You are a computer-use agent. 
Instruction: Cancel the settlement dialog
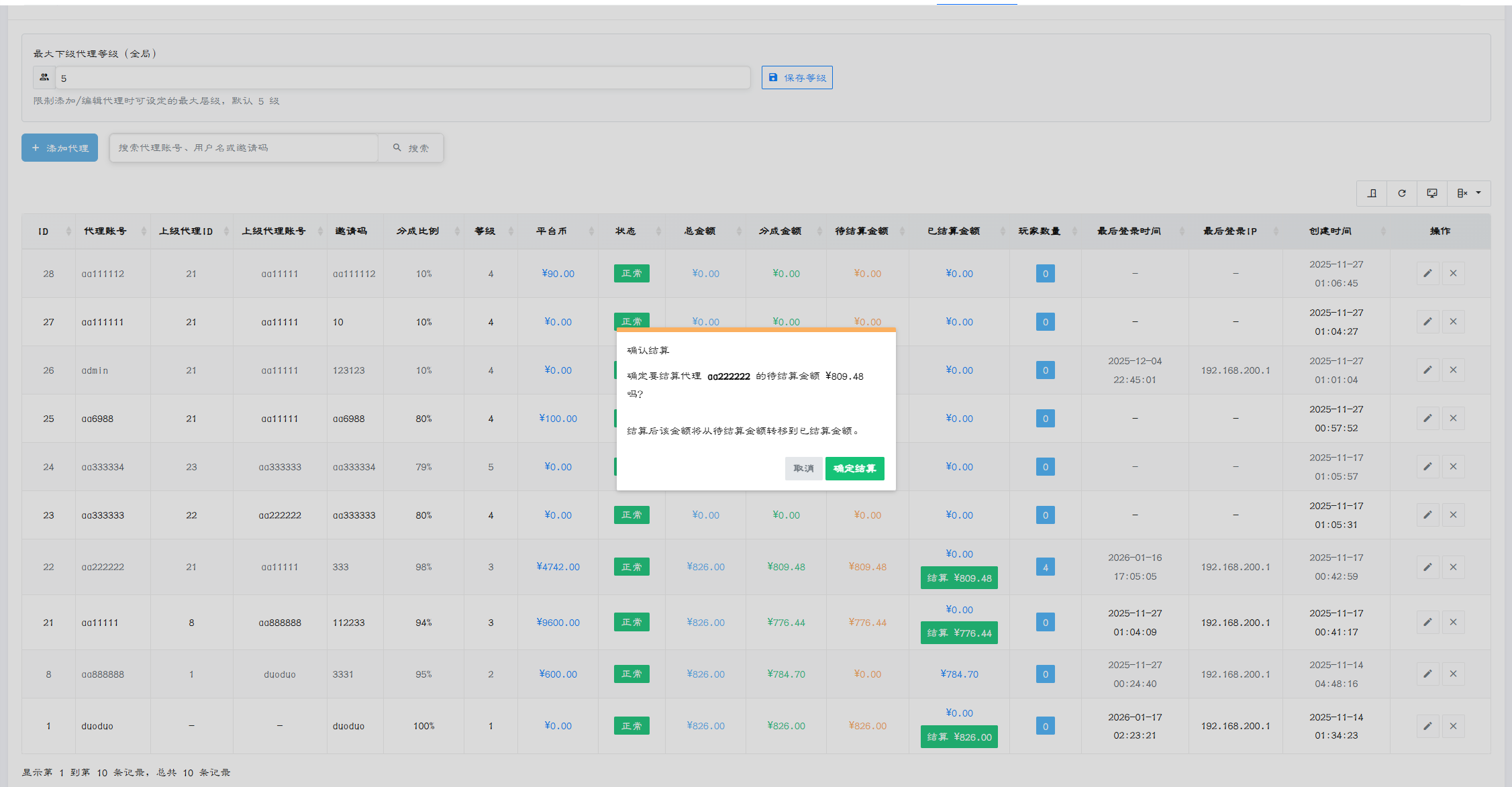[803, 468]
